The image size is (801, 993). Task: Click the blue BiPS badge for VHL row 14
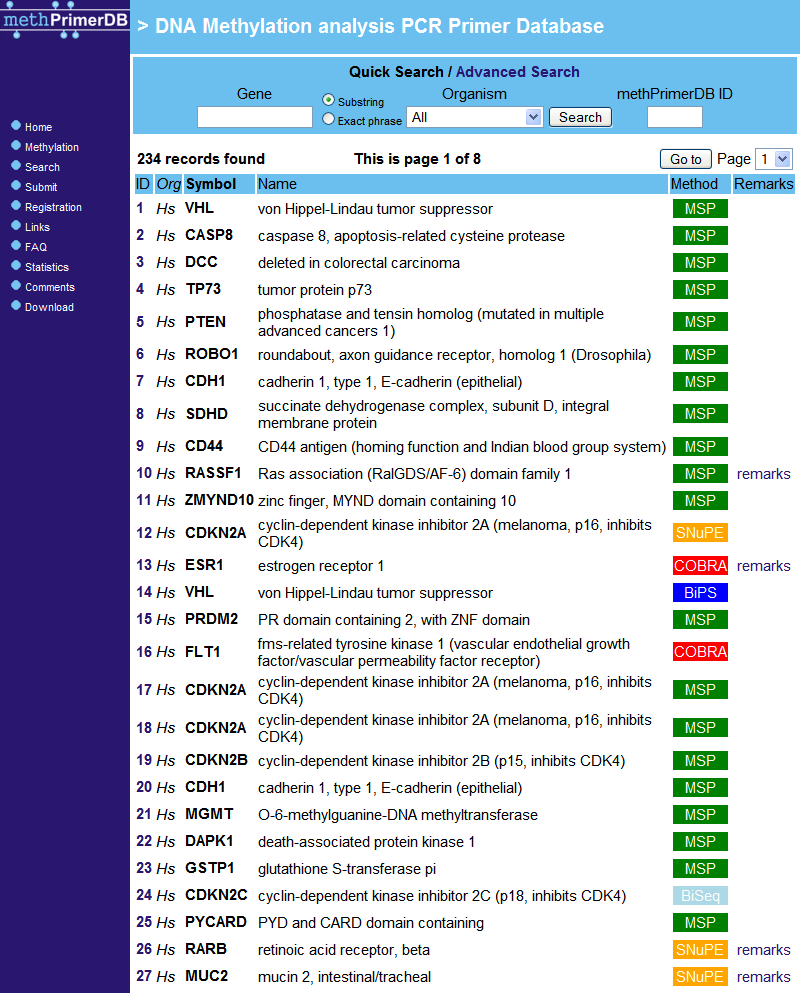(x=700, y=593)
